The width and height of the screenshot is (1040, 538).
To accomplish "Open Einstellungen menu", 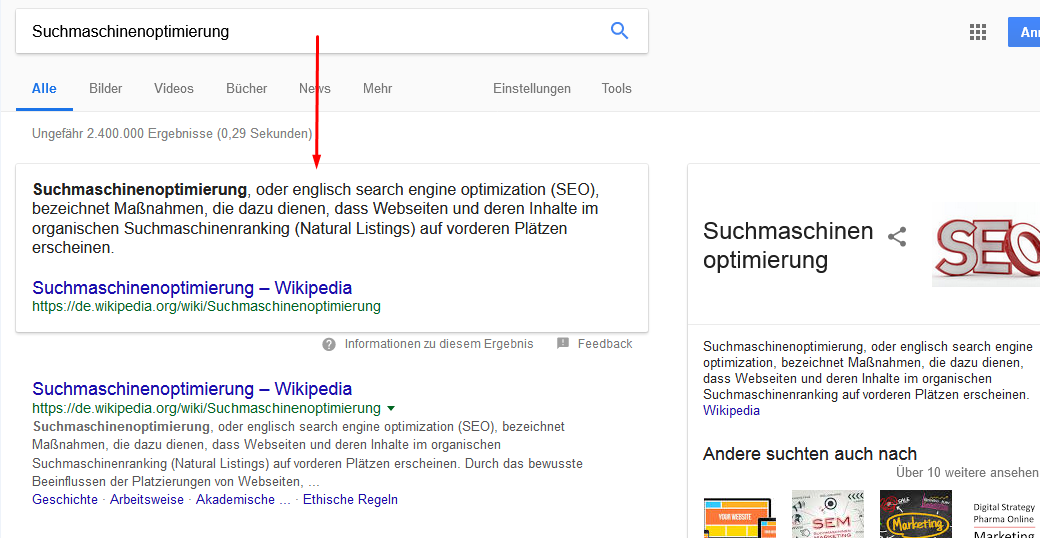I will coord(532,88).
